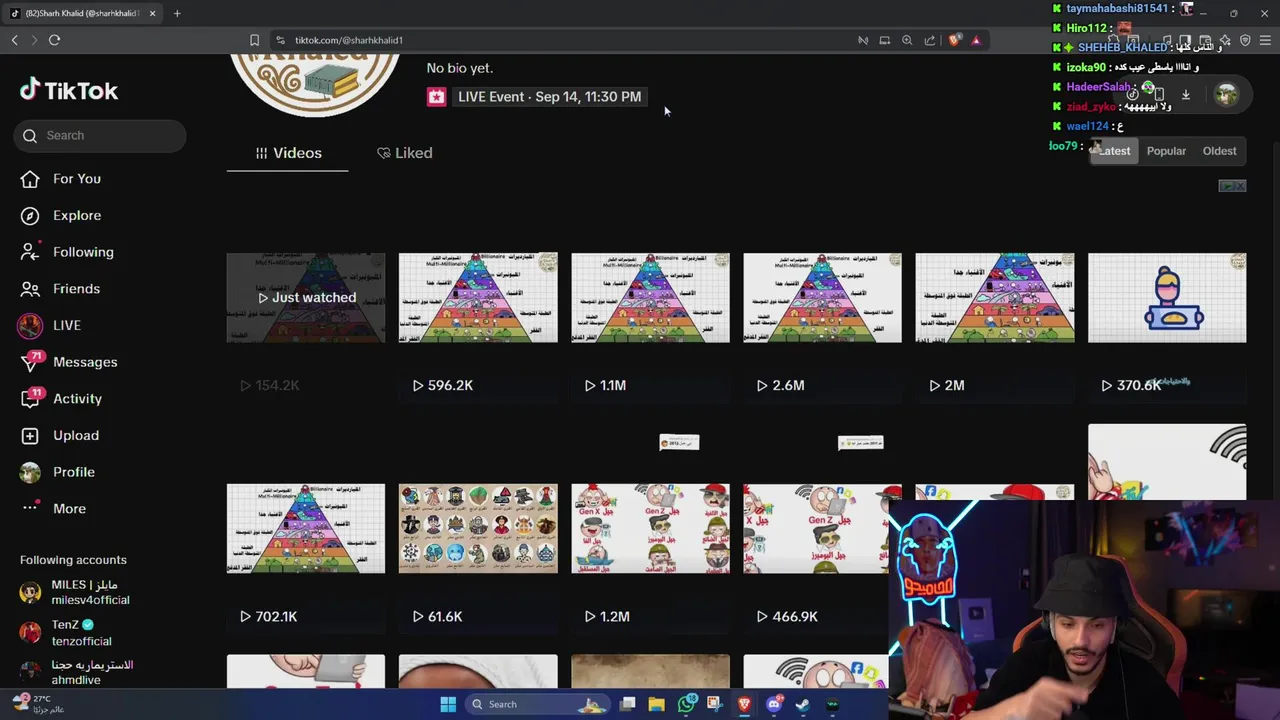Image resolution: width=1280 pixels, height=720 pixels.
Task: Open the Brave main hamburger menu
Action: 1266,40
